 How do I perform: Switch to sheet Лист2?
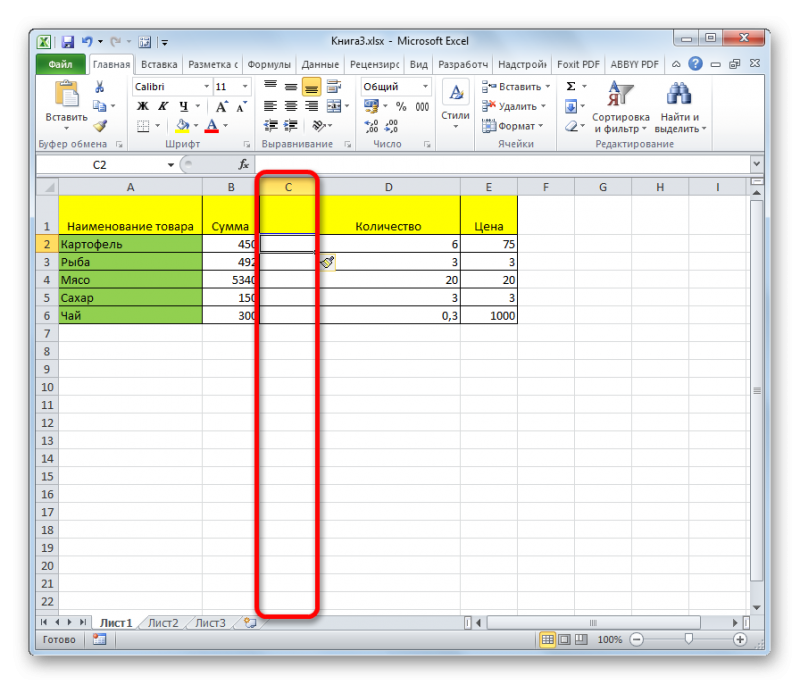click(163, 623)
